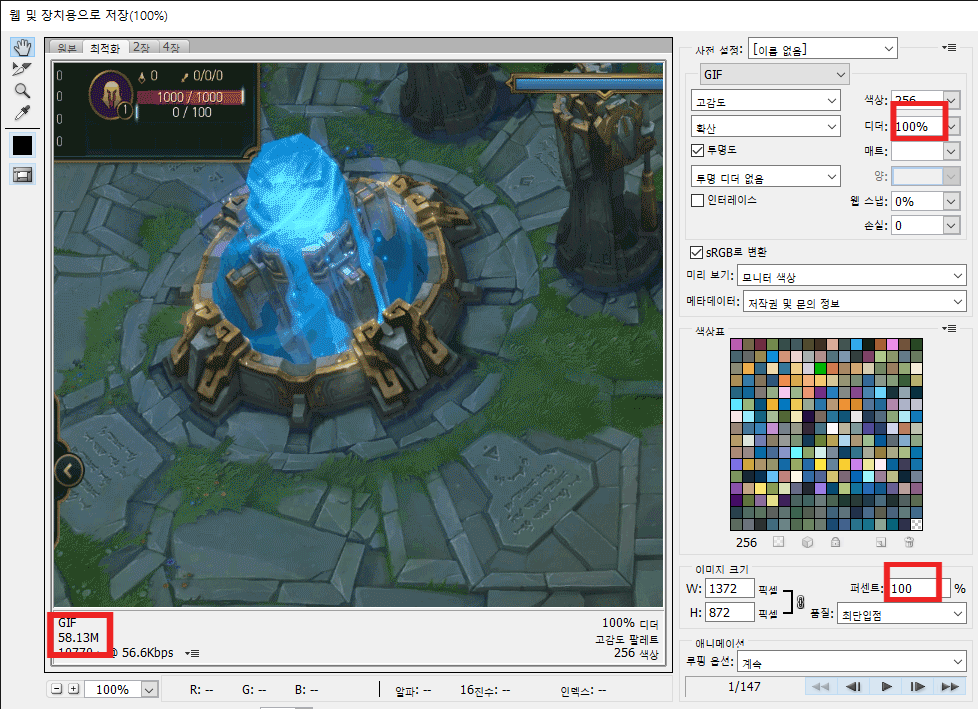978x709 pixels.
Task: Click the zoom in plus button
Action: click(x=74, y=689)
